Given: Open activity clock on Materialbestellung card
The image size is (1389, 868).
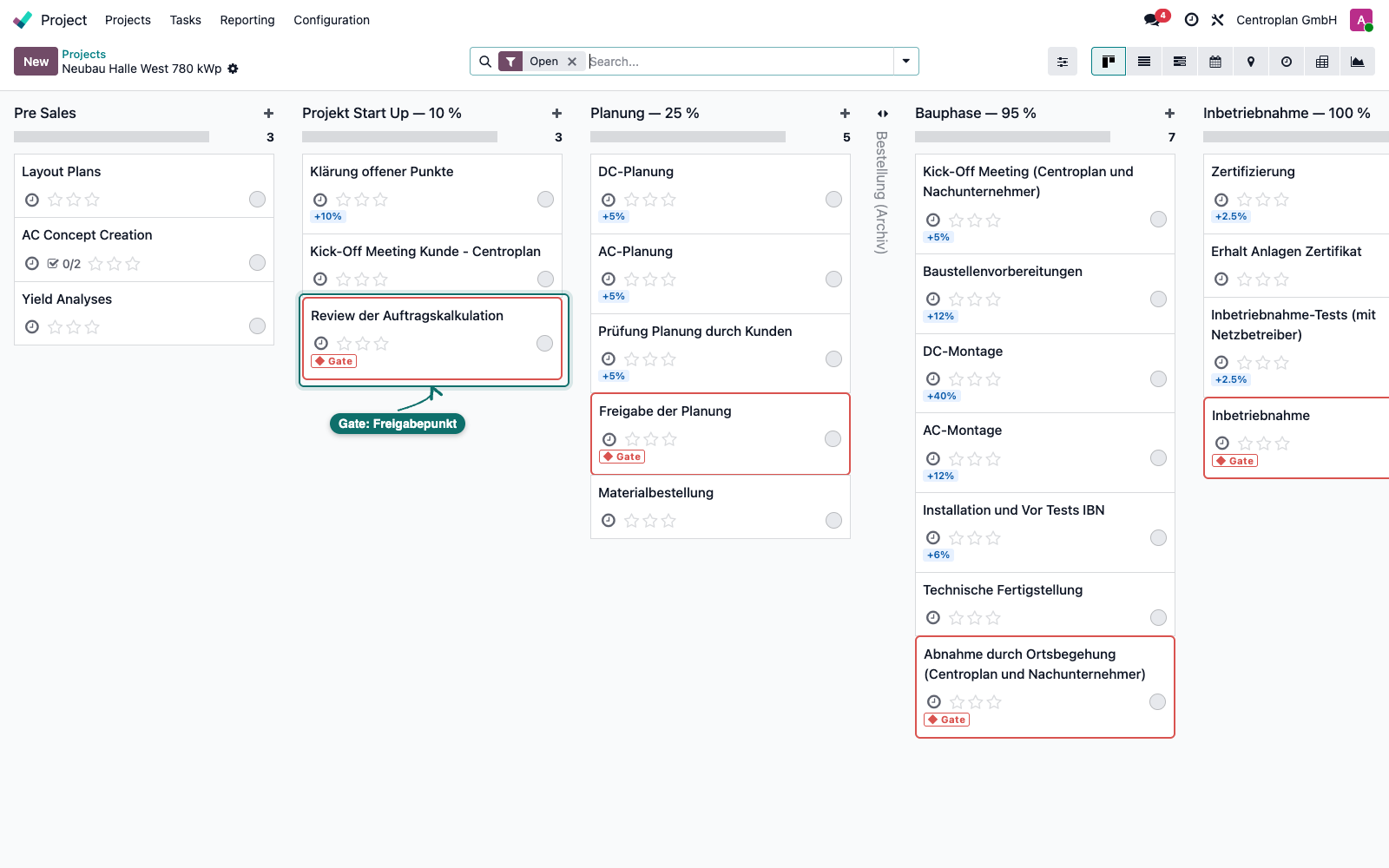Looking at the screenshot, I should pos(609,521).
